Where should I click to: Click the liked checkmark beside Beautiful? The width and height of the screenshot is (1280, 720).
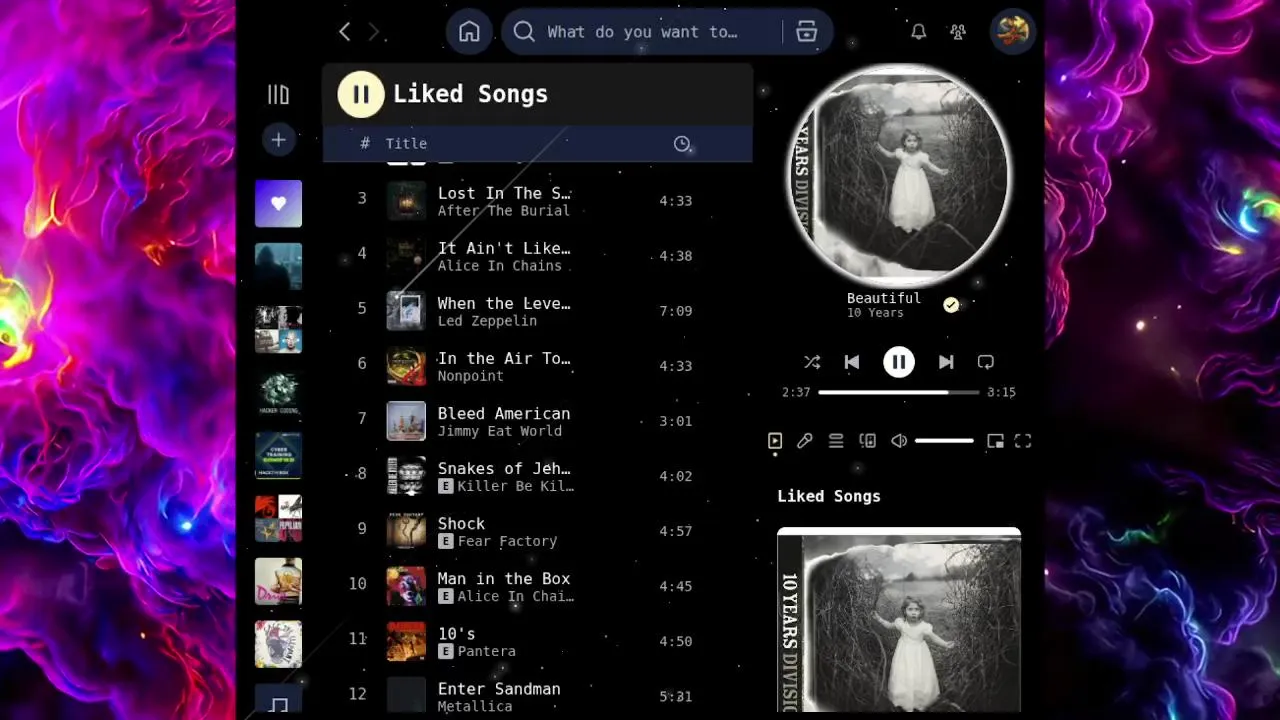(951, 305)
